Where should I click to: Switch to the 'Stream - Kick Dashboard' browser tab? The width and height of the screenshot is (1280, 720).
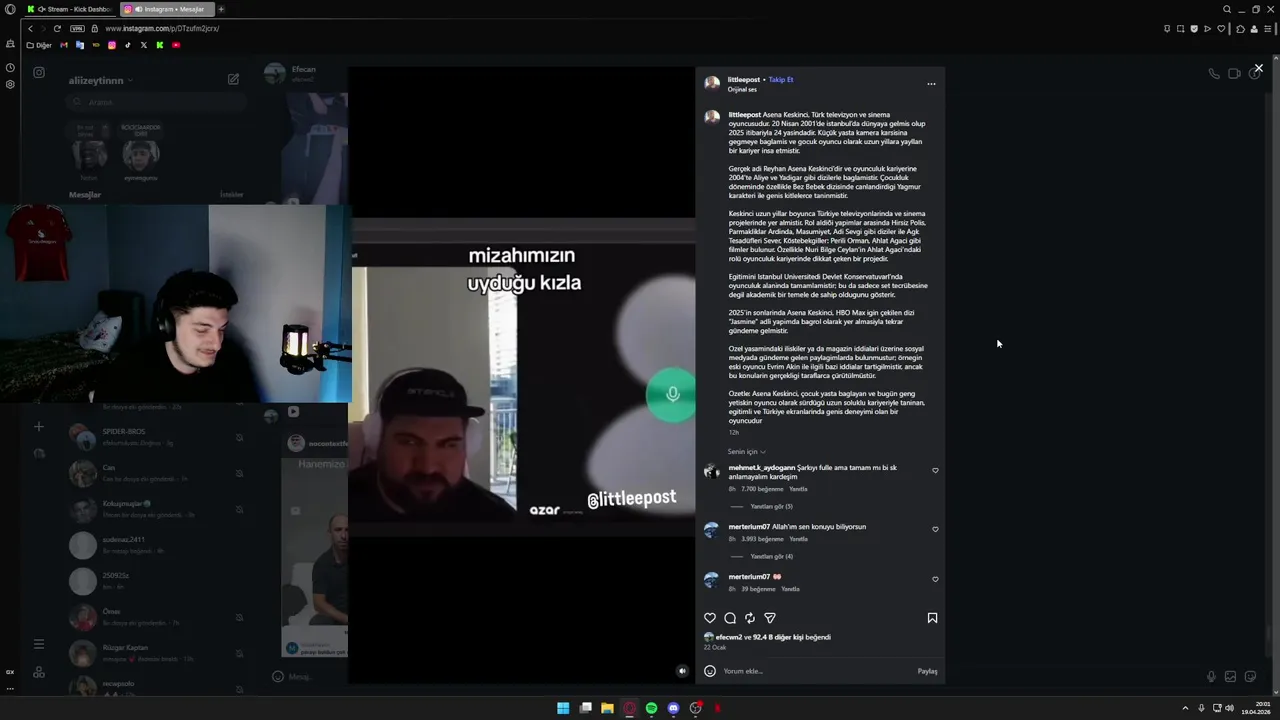pos(70,9)
